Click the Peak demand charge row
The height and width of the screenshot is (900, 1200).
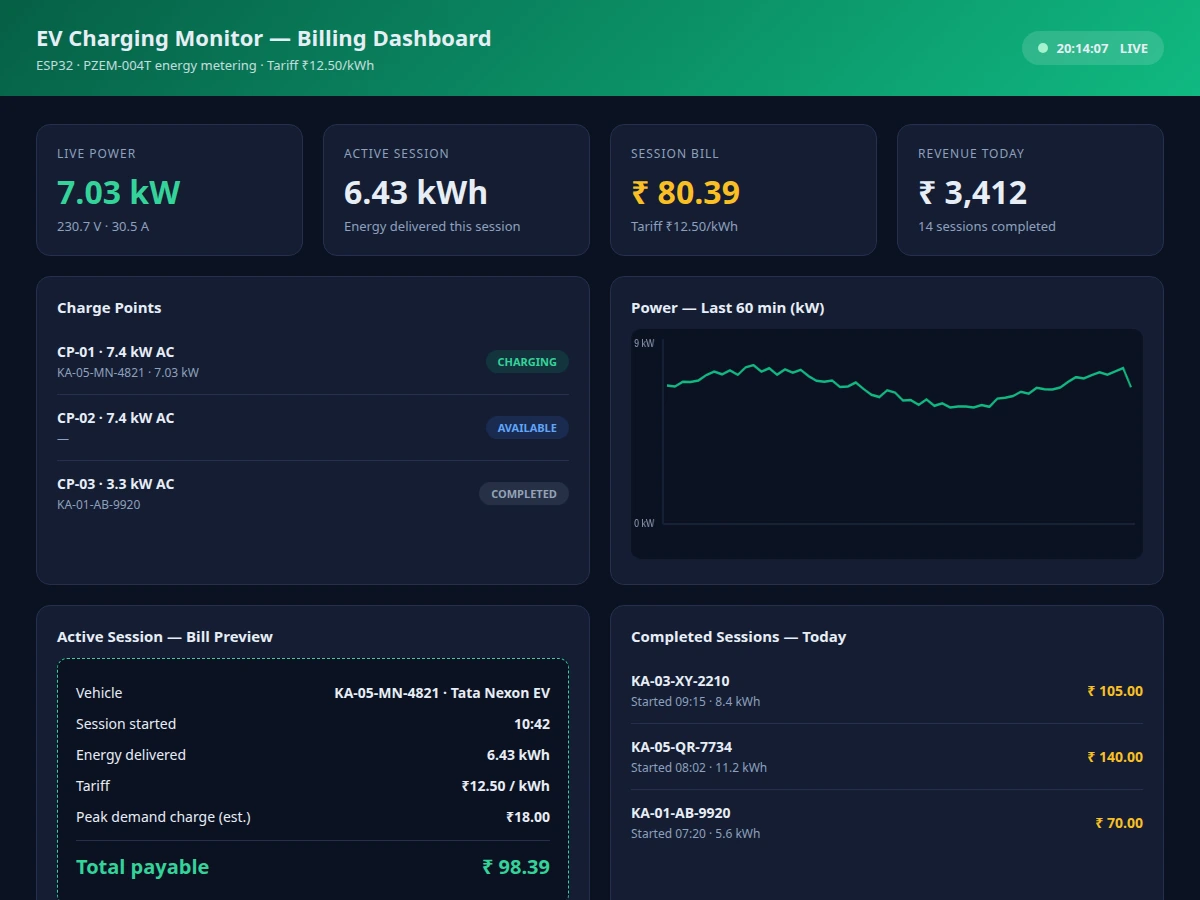(313, 817)
